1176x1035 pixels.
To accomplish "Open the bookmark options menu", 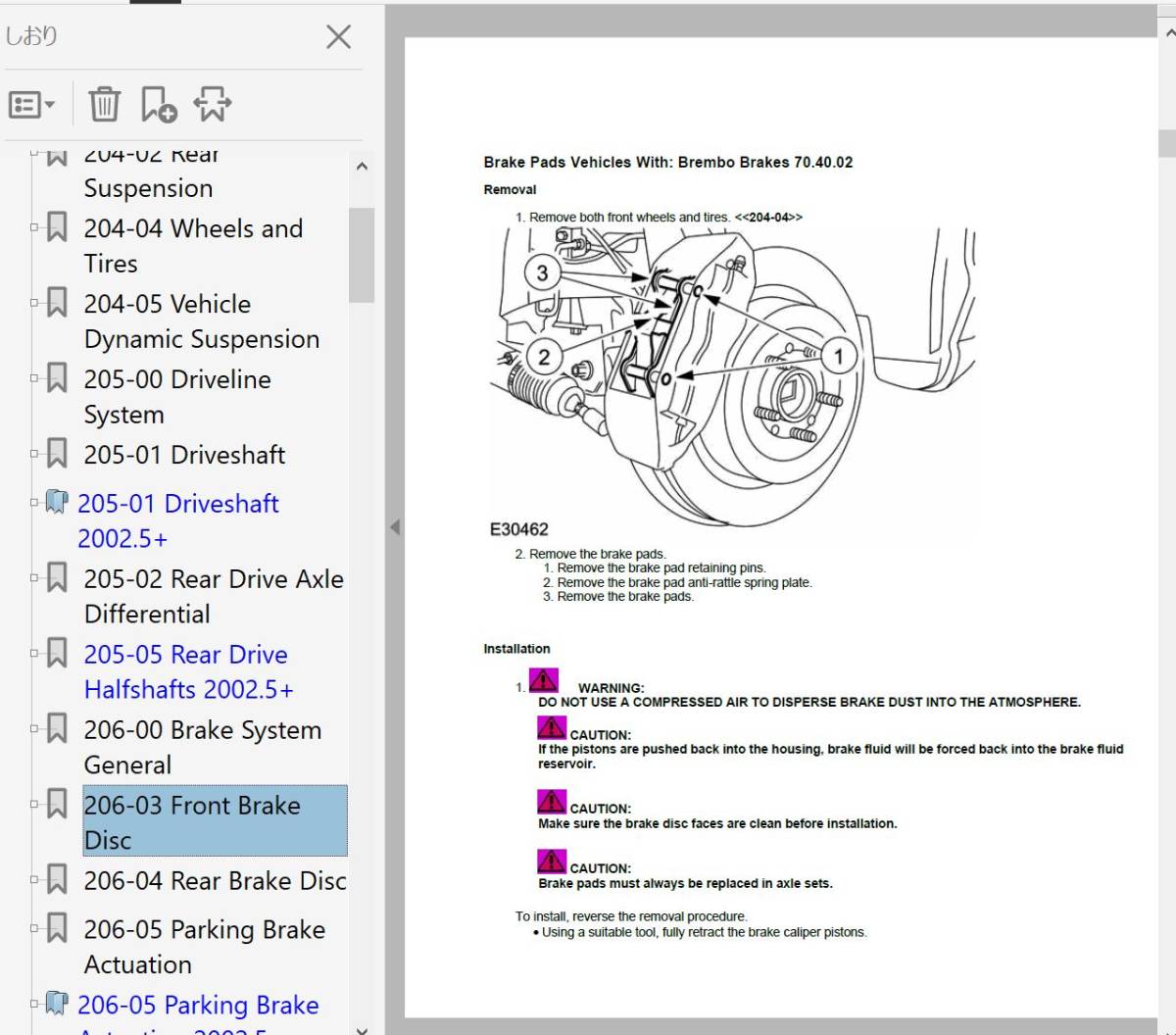I will pos(31,104).
